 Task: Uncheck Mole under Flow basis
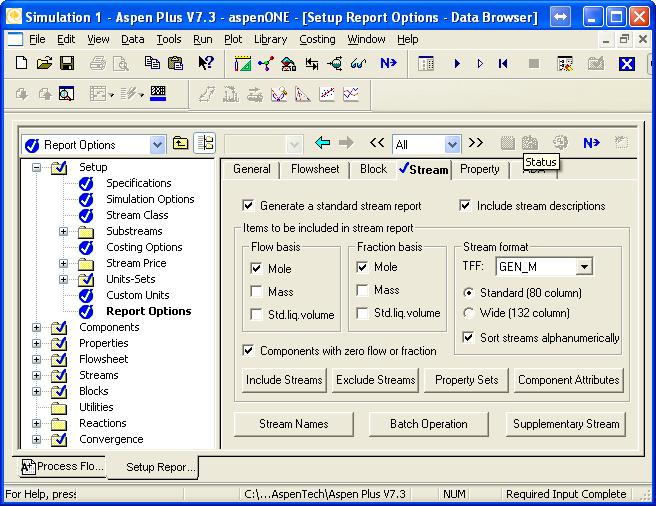256,268
